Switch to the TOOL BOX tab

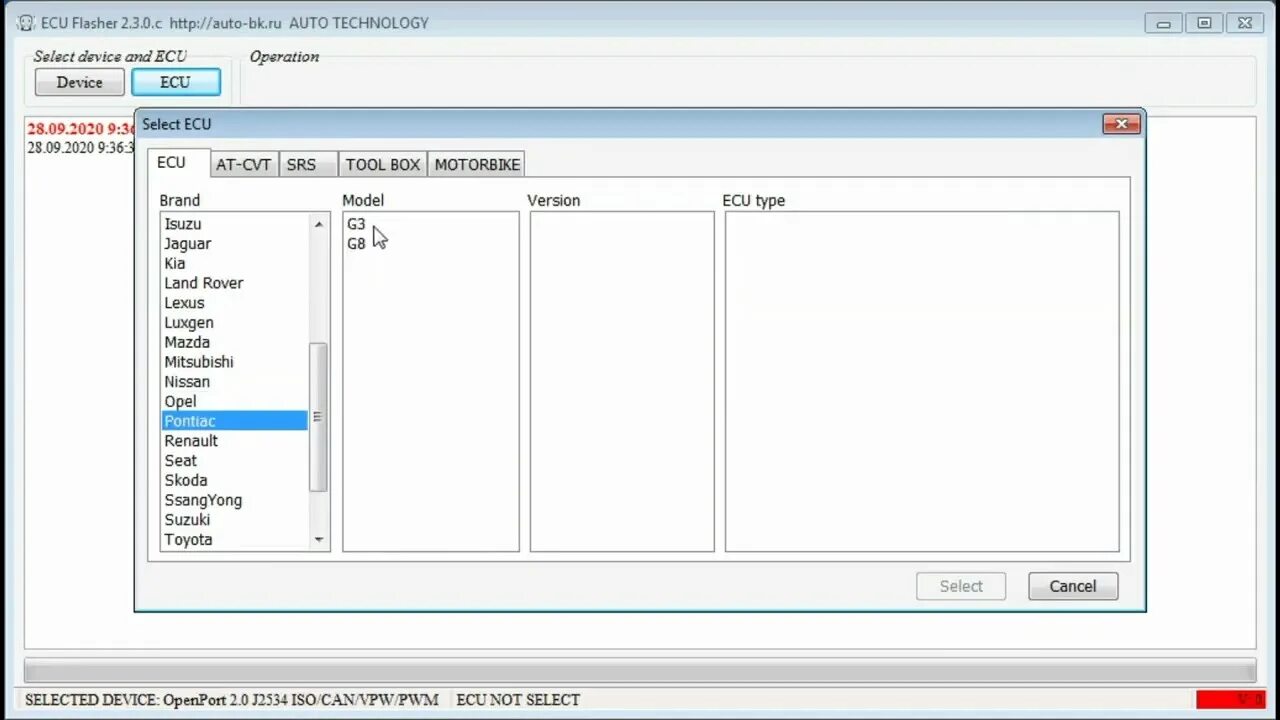(x=382, y=164)
